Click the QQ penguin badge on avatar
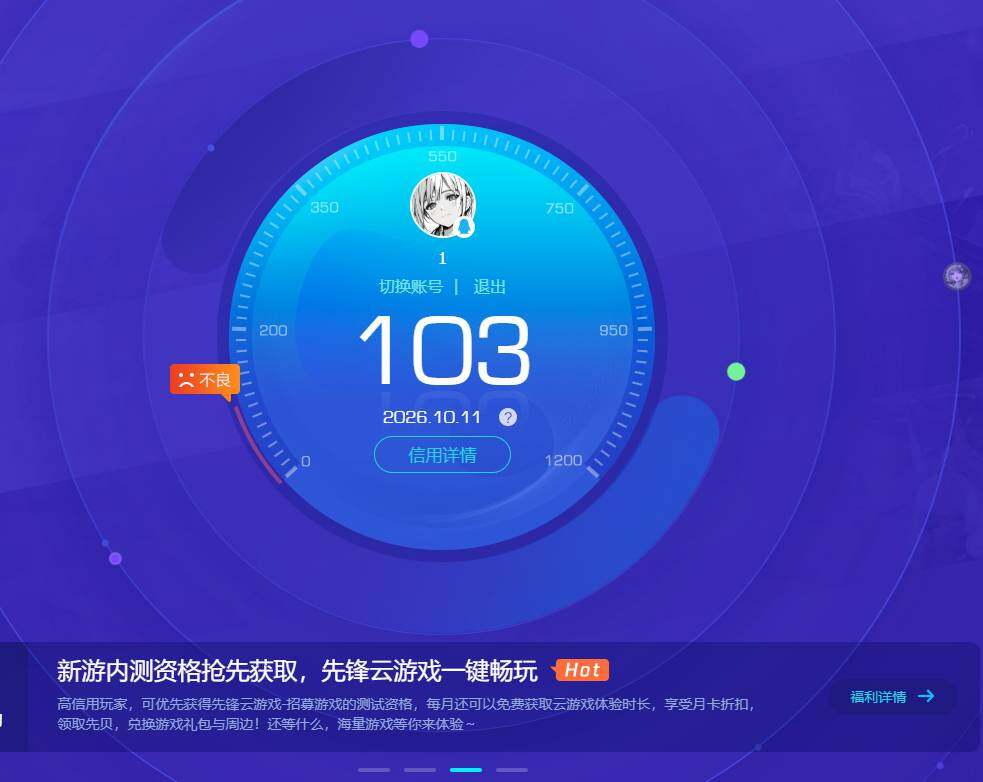 [465, 226]
